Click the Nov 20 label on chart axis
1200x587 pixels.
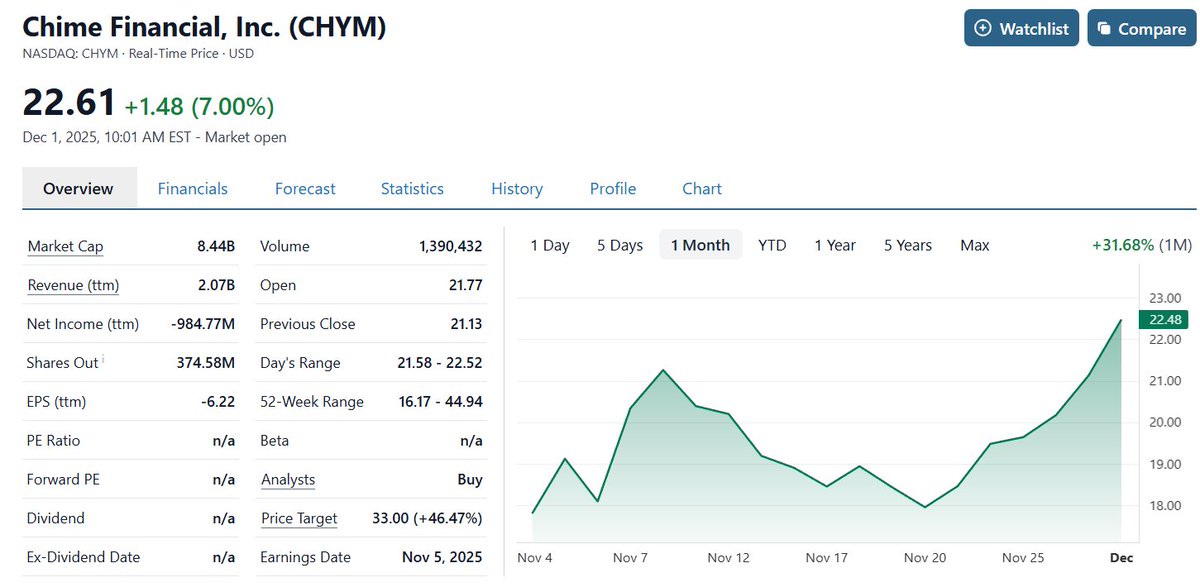[924, 557]
